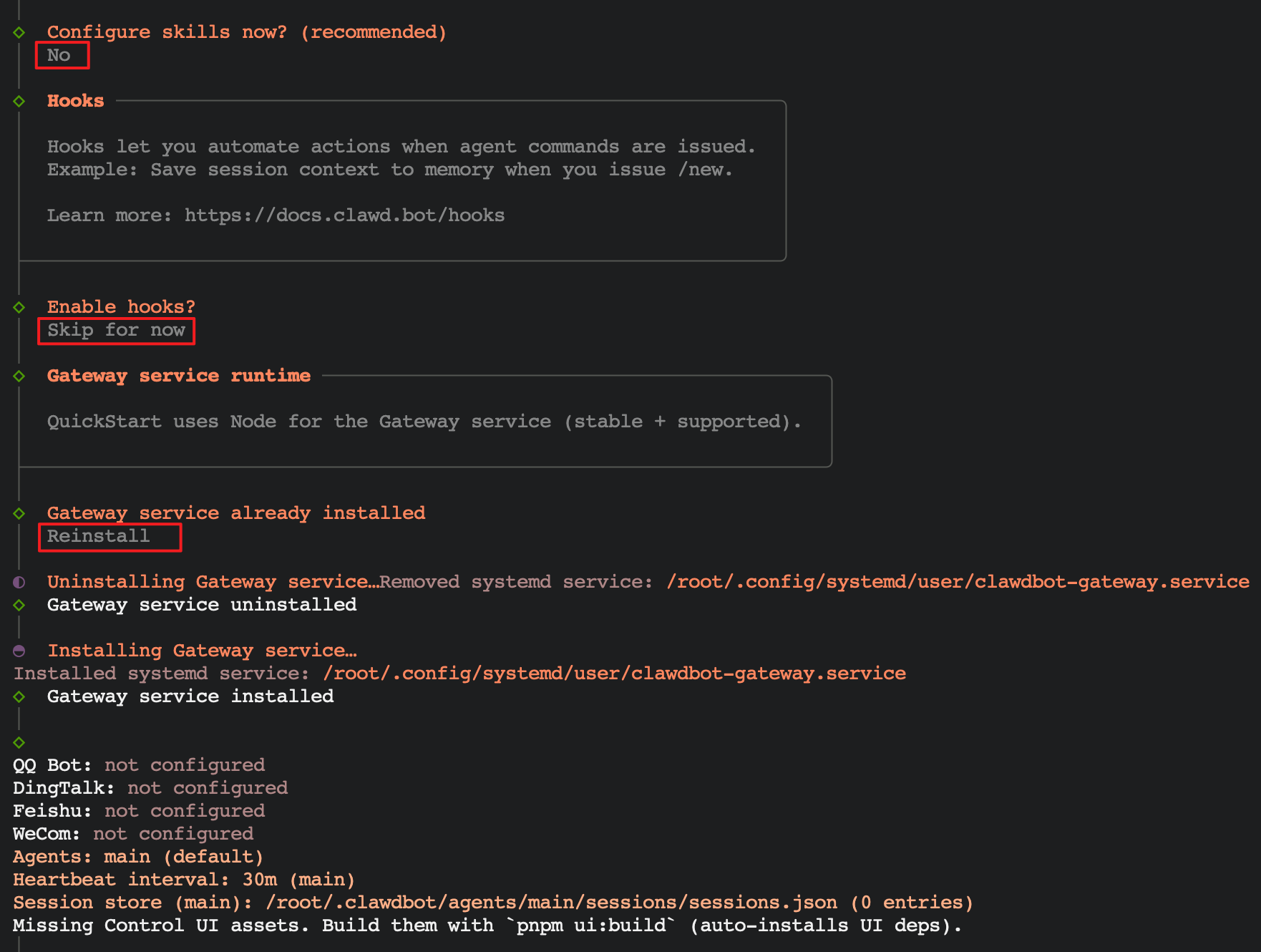Image resolution: width=1261 pixels, height=952 pixels.
Task: Click 'Gateway service uninstalled' status line
Action: coord(202,605)
